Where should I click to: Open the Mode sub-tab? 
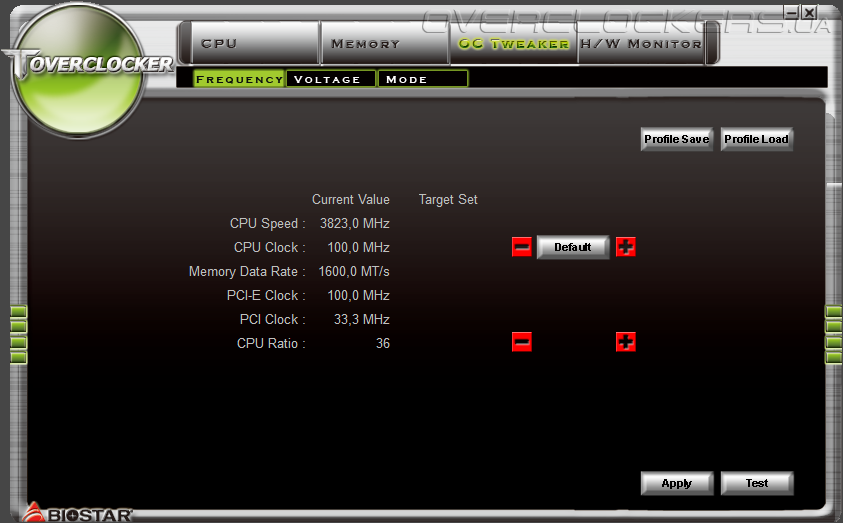pos(423,79)
